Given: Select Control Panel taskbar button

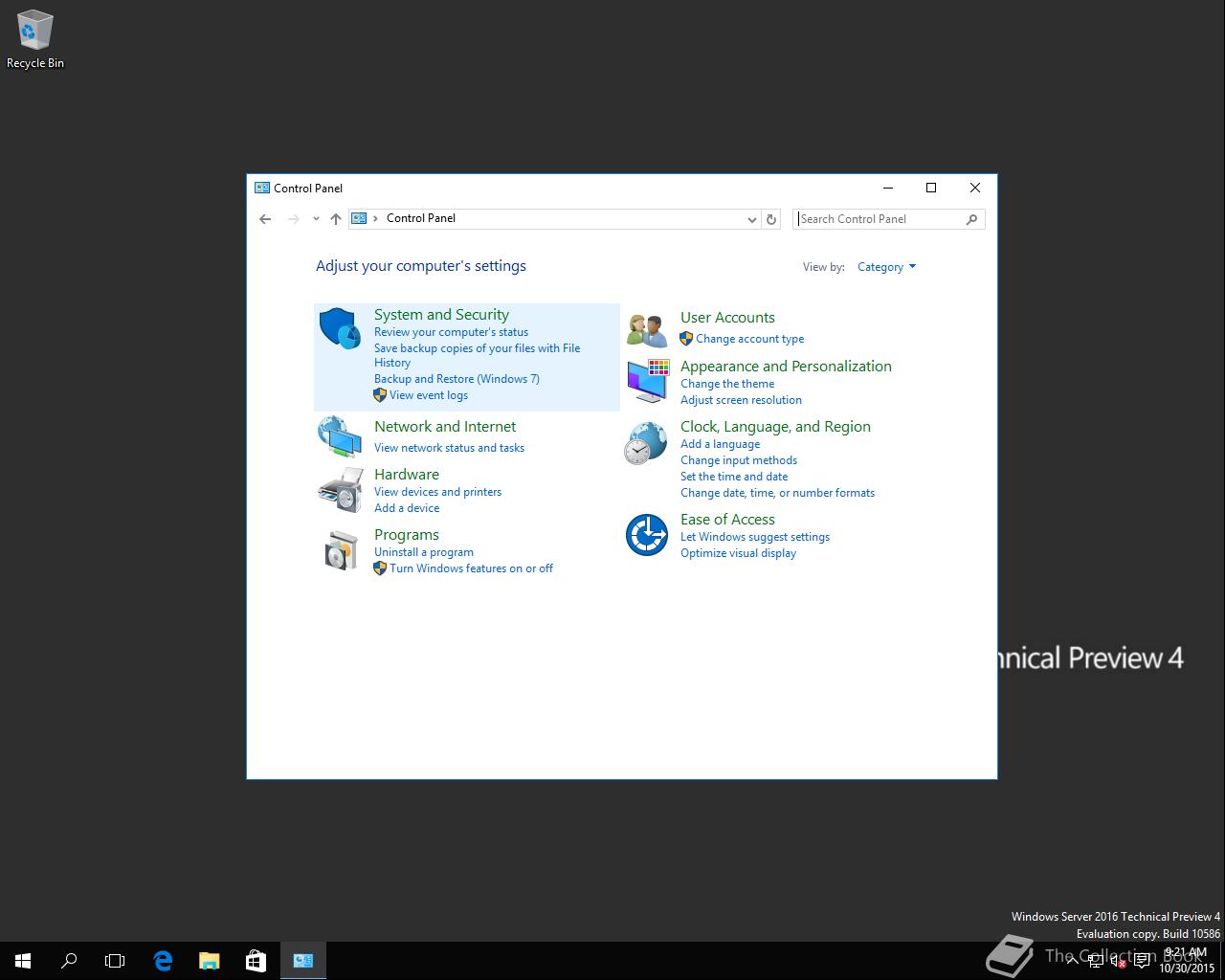Looking at the screenshot, I should (303, 961).
